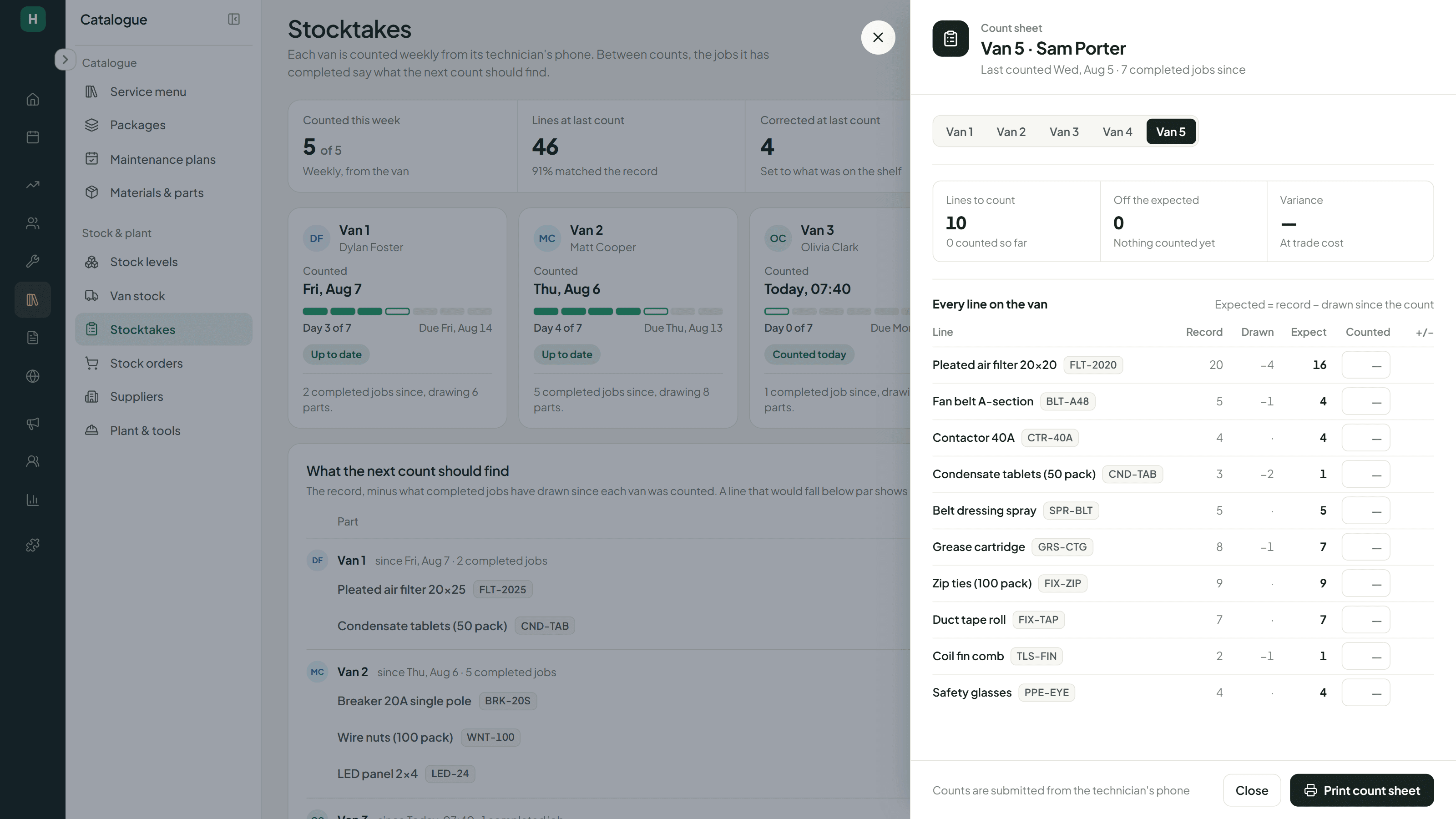
Task: Open the globe icon in left rail
Action: coord(33,376)
